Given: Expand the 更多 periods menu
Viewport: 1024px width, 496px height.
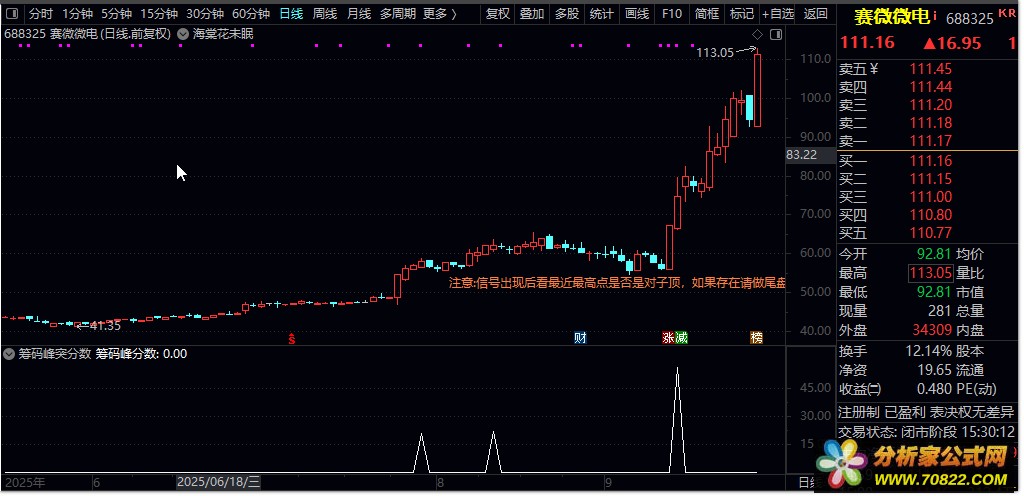Looking at the screenshot, I should coord(440,13).
